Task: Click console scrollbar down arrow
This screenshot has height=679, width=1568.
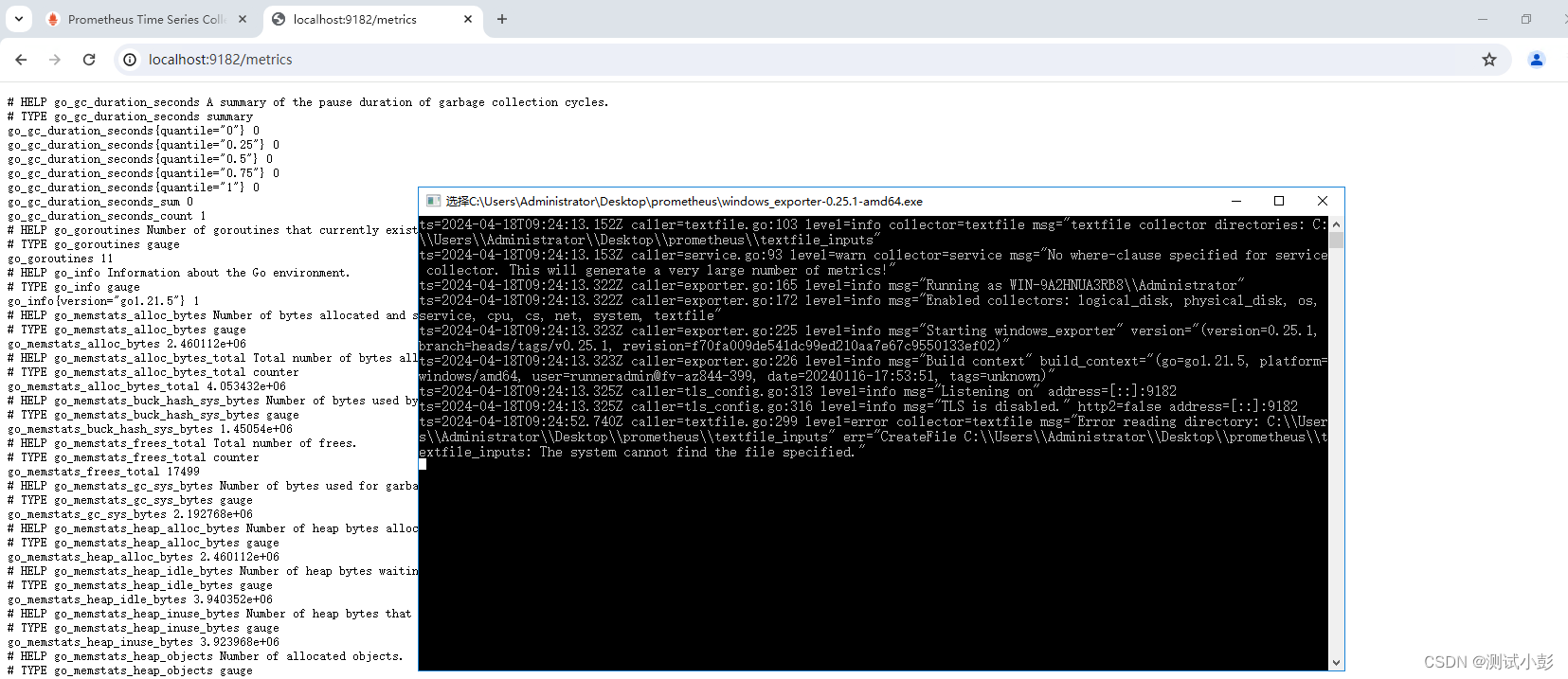Action: point(1336,663)
